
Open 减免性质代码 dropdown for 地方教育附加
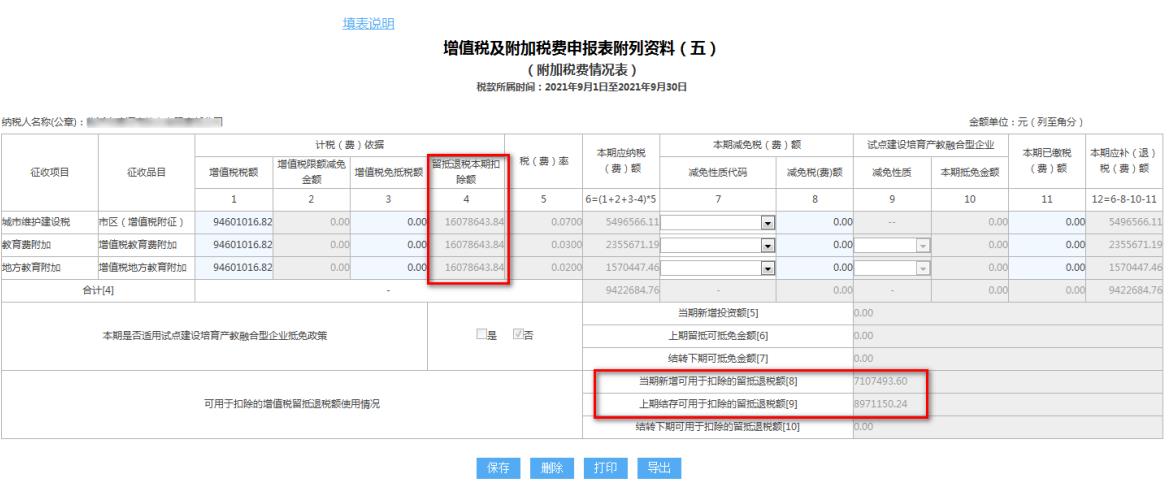767,267
